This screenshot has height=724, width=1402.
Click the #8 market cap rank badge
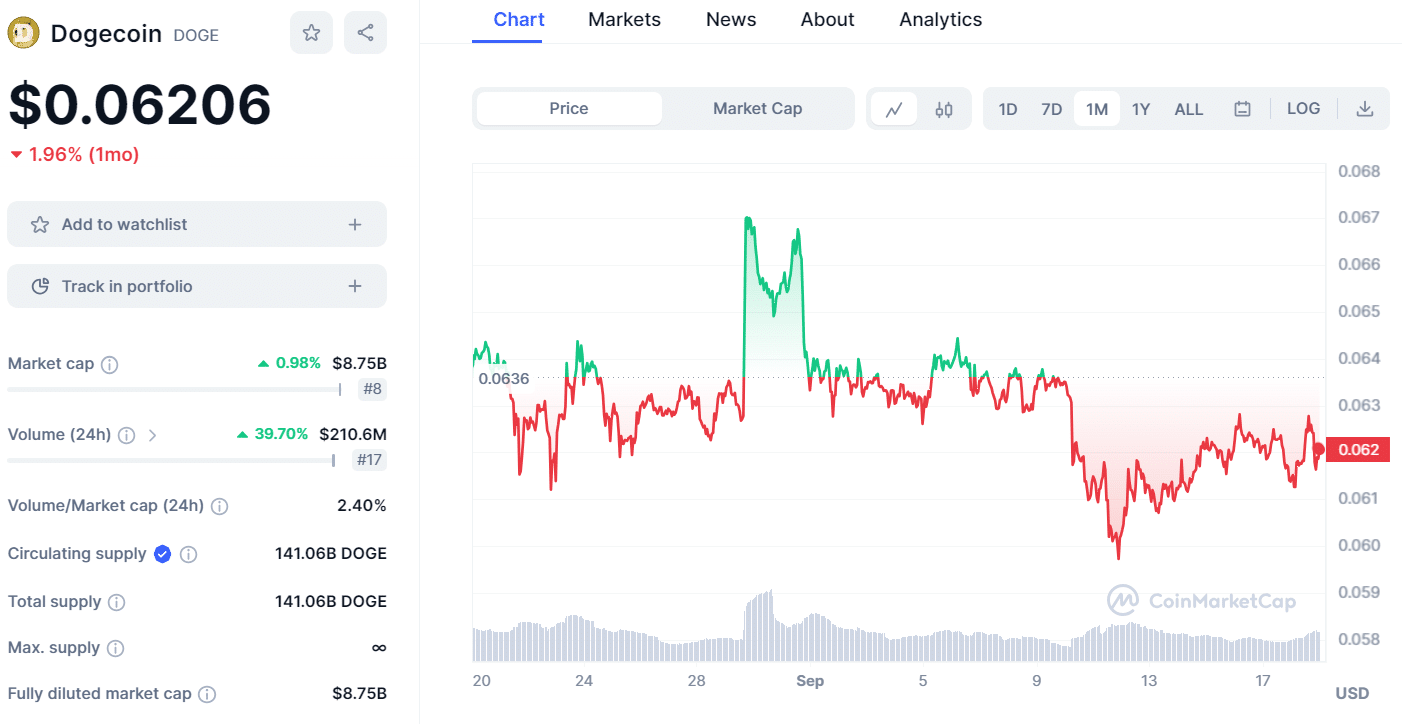[x=372, y=389]
